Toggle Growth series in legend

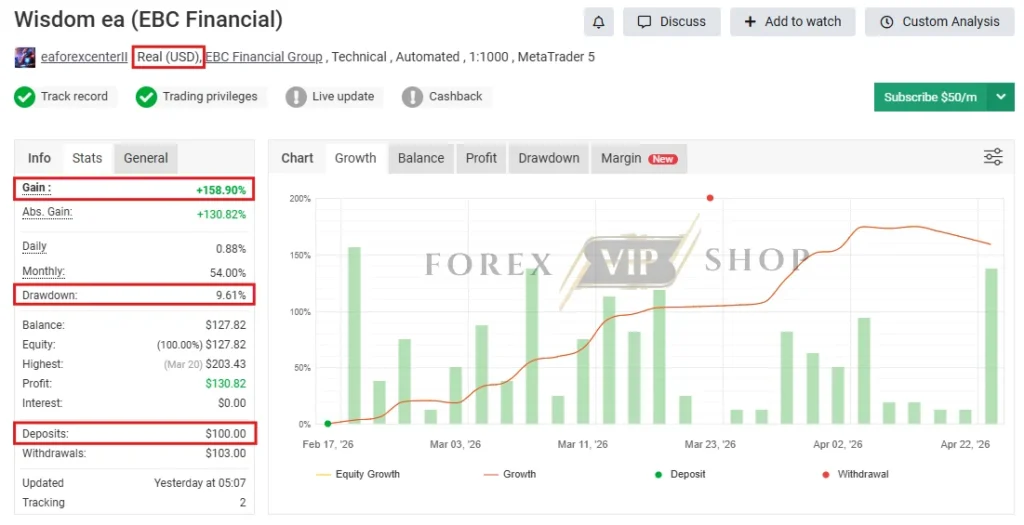(509, 475)
